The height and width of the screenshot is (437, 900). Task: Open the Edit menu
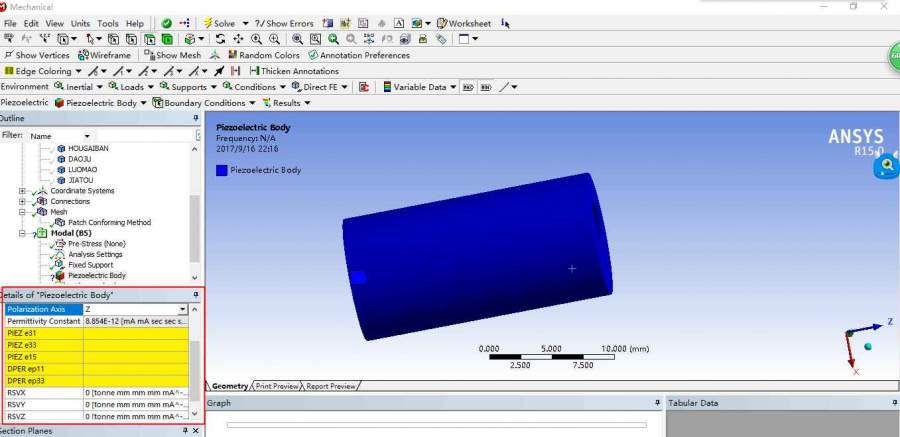[31, 24]
